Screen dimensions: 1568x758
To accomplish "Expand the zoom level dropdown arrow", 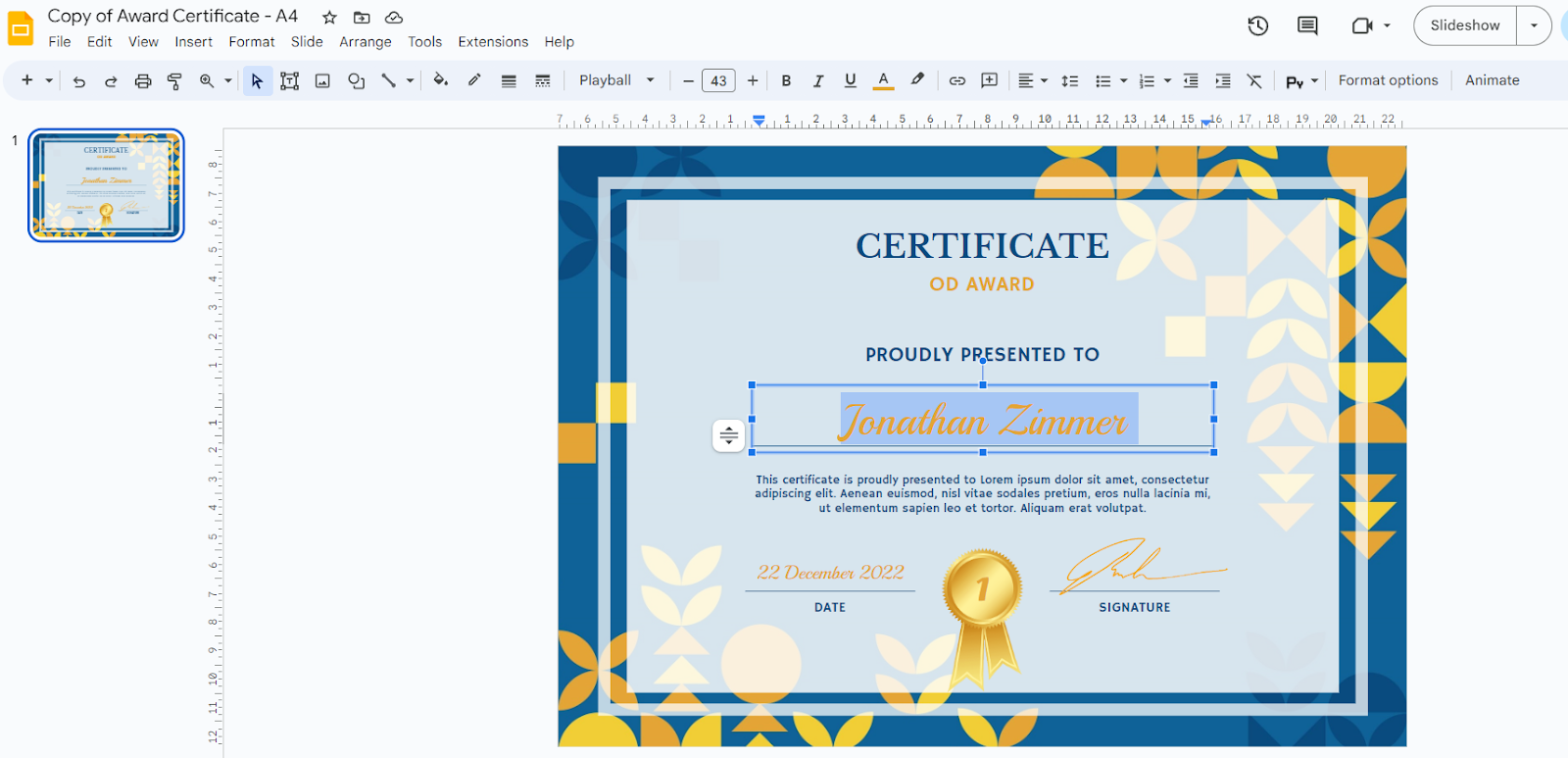I will tap(228, 81).
